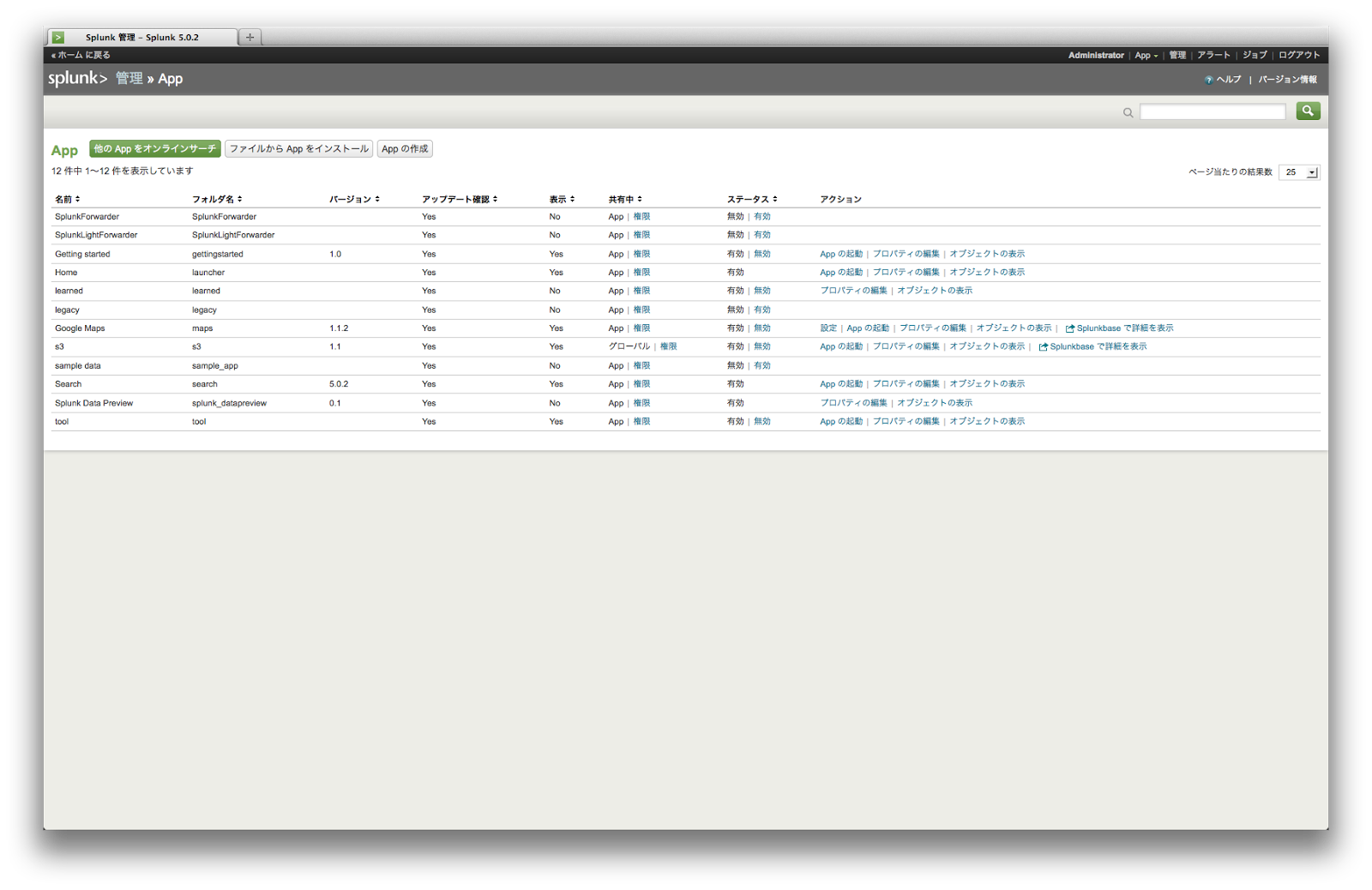Click the App の作成 button
Viewport: 1372px width, 890px height.
click(x=405, y=149)
